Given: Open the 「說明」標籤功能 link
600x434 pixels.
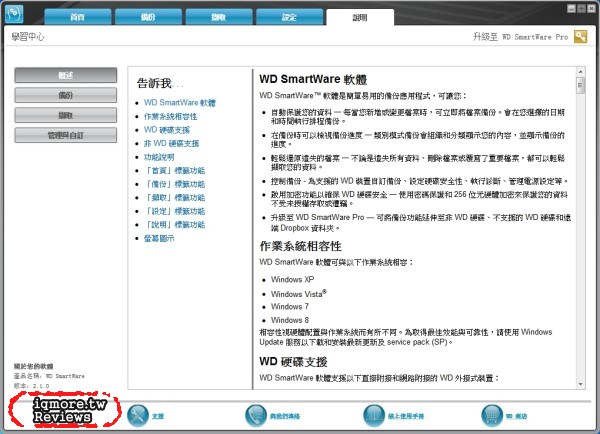Looking at the screenshot, I should (x=174, y=225).
